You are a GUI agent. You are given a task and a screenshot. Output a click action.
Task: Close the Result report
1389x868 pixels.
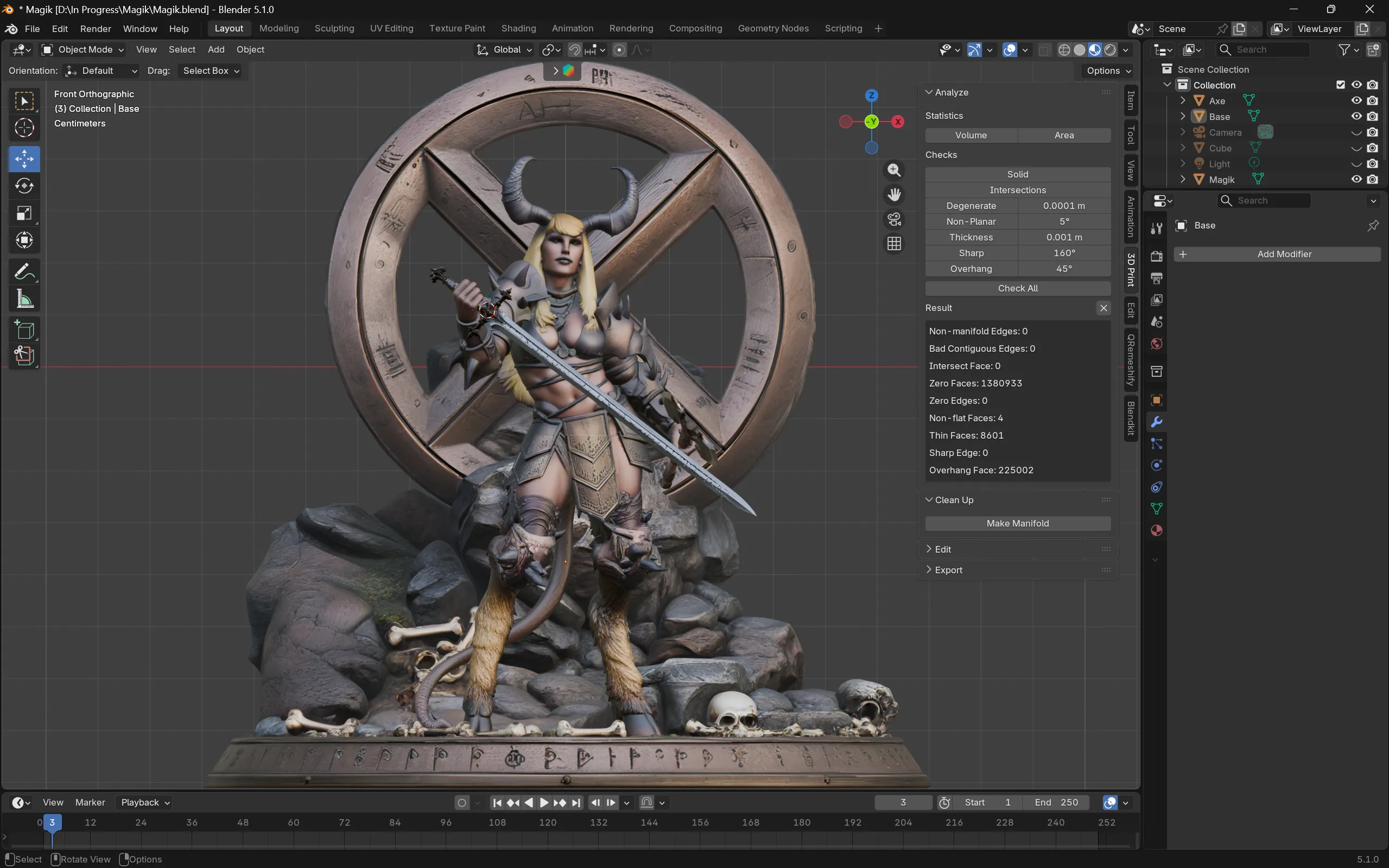click(x=1103, y=308)
